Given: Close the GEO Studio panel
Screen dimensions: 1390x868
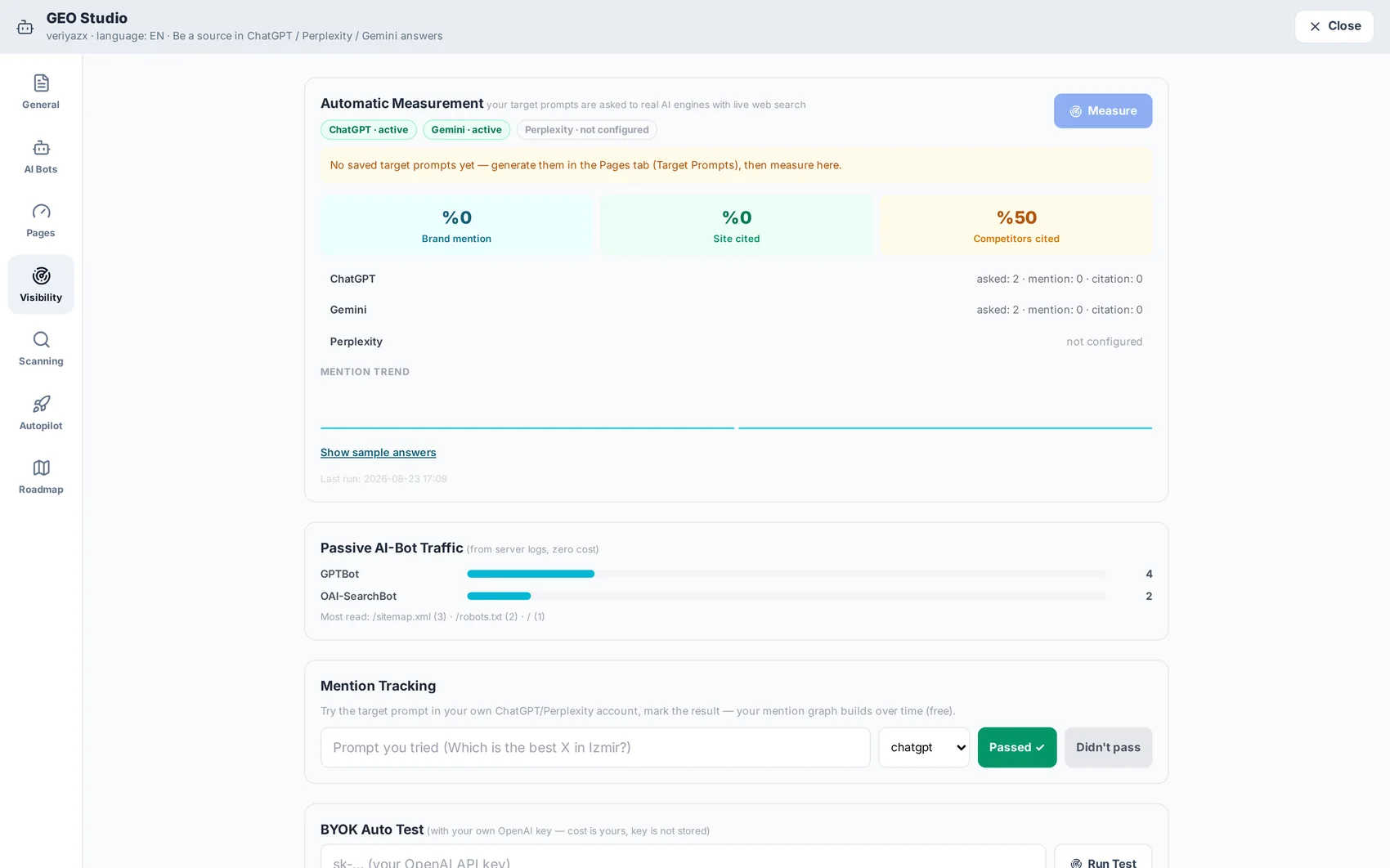Looking at the screenshot, I should pyautogui.click(x=1334, y=26).
